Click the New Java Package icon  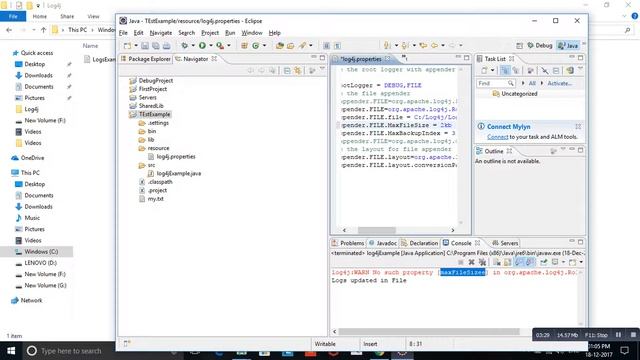point(244,46)
